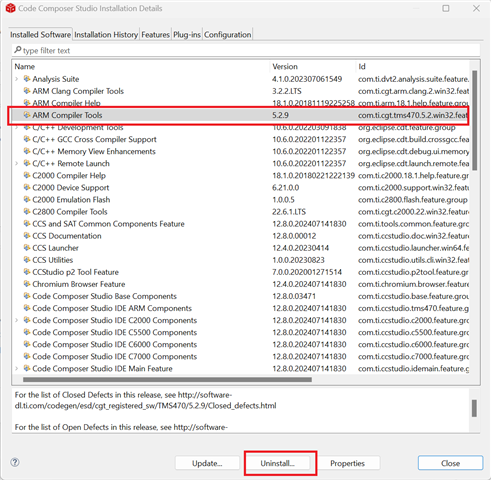Image resolution: width=491 pixels, height=480 pixels.
Task: Select the C2800 Compiler Tools row
Action: pos(240,212)
